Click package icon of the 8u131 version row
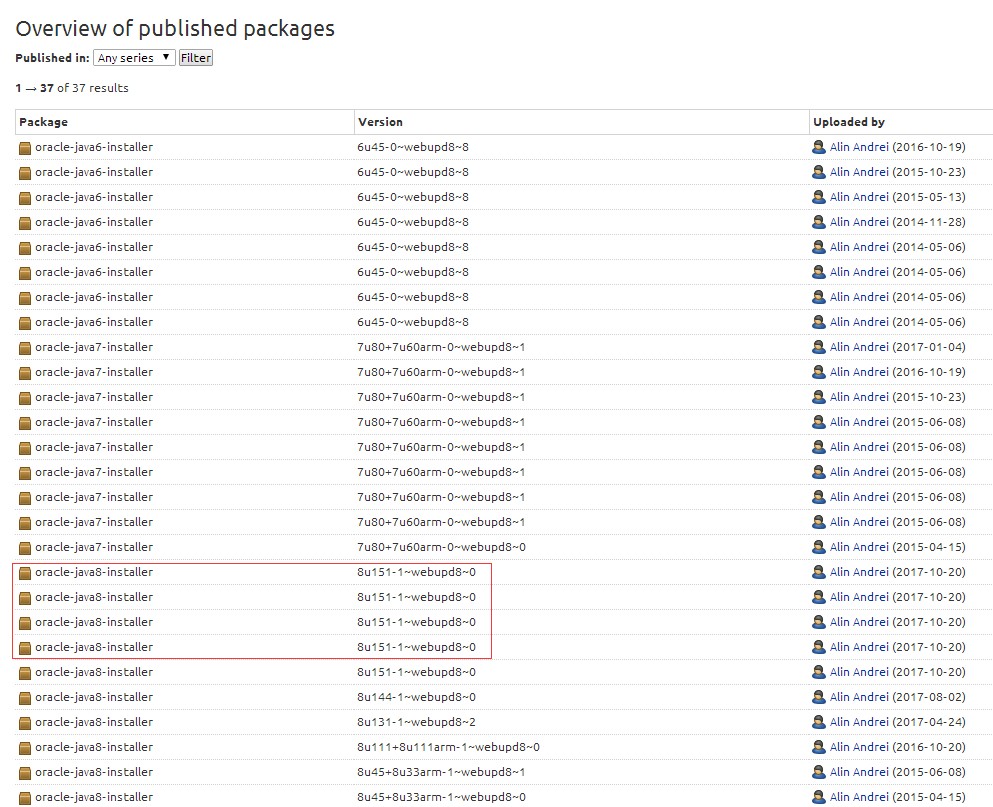Image resolution: width=993 pixels, height=807 pixels. 25,723
